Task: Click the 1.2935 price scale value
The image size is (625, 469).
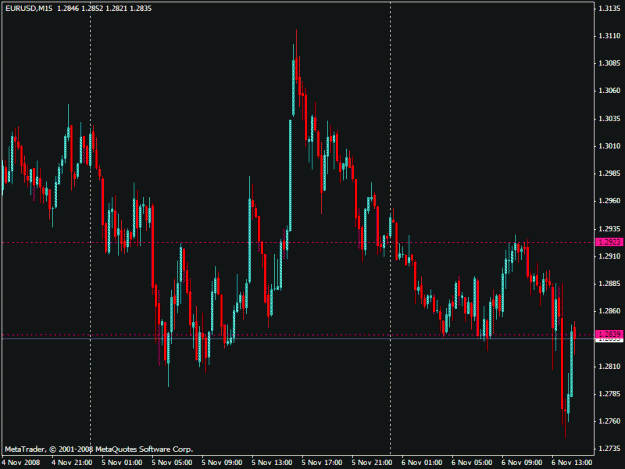Action: point(609,229)
